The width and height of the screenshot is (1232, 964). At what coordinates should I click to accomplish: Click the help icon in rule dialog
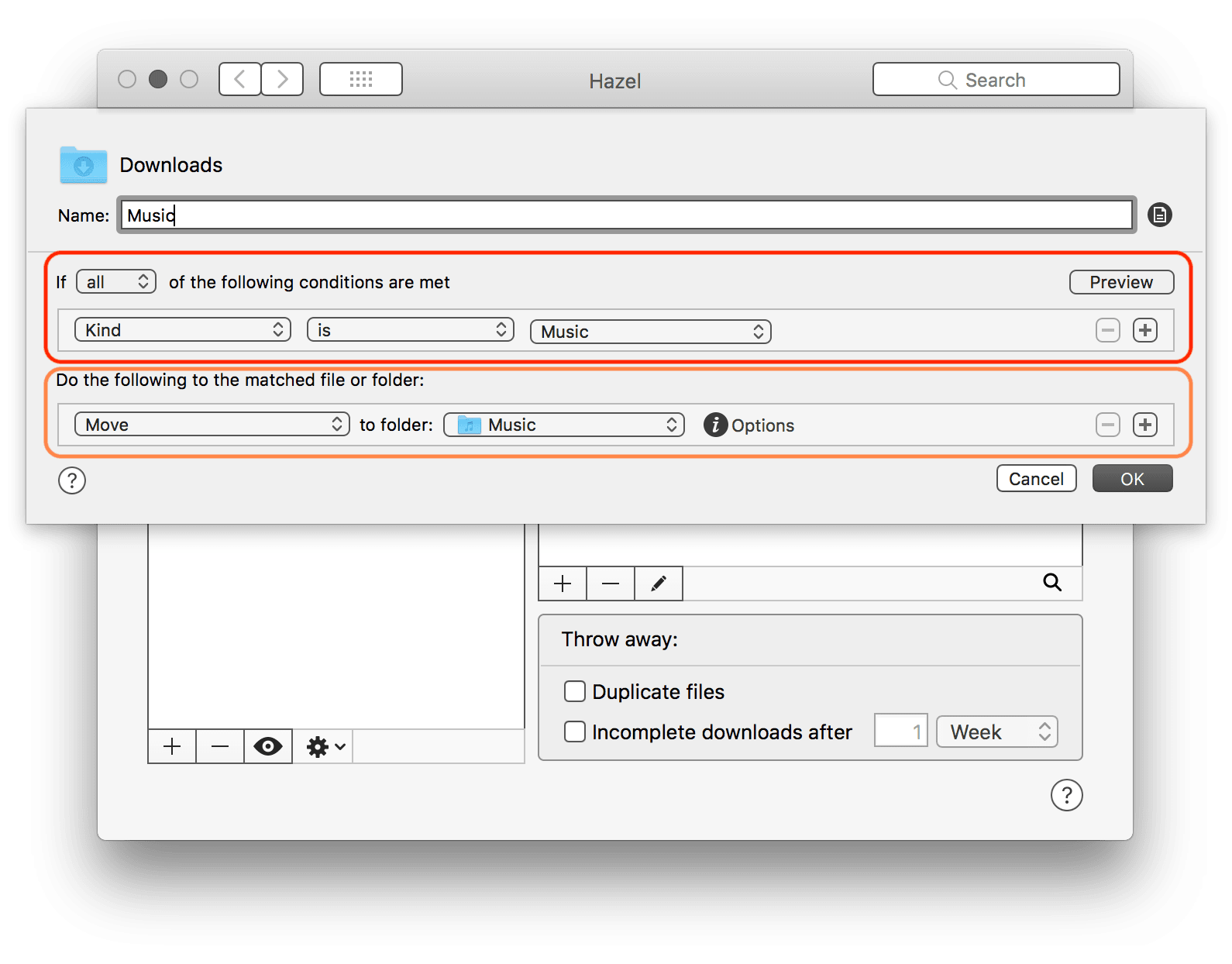pyautogui.click(x=72, y=480)
